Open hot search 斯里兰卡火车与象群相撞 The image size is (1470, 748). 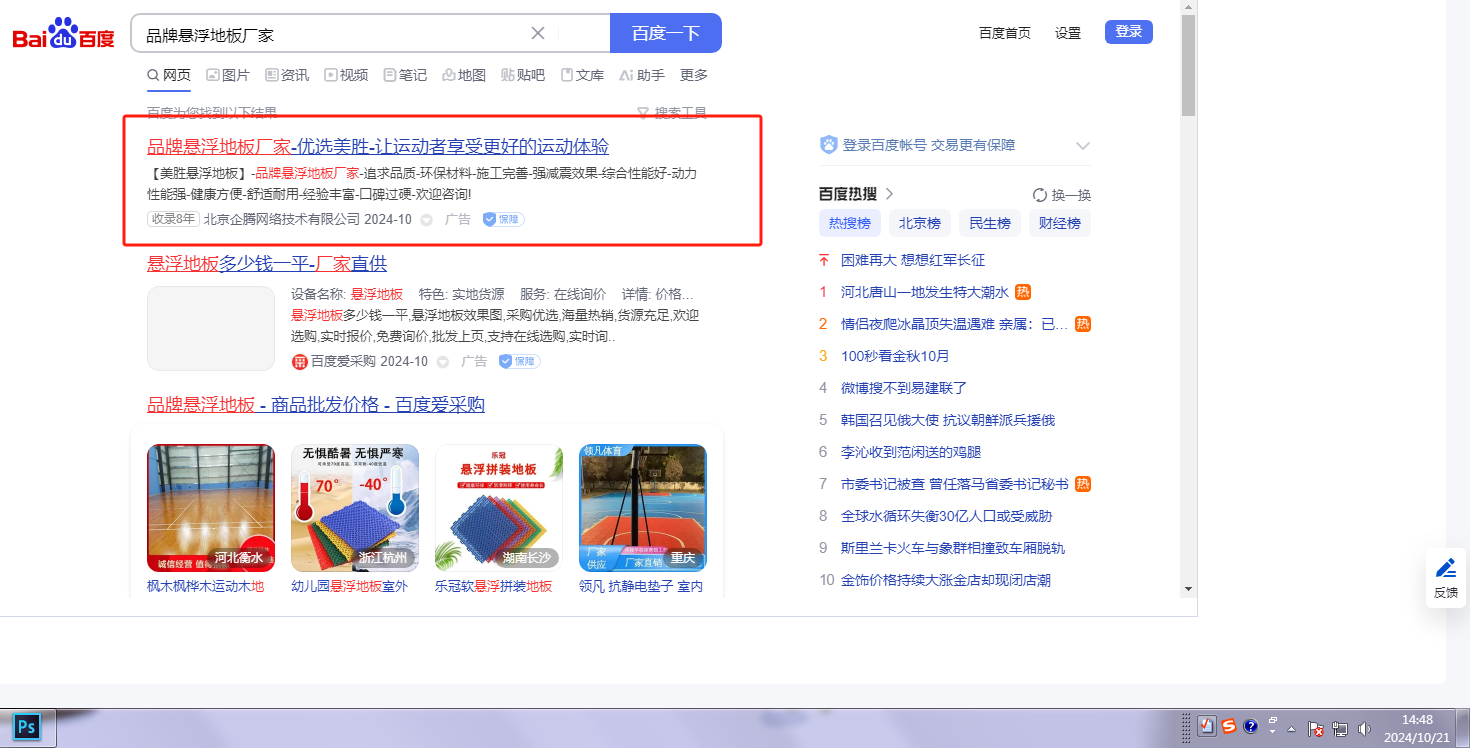coord(953,548)
